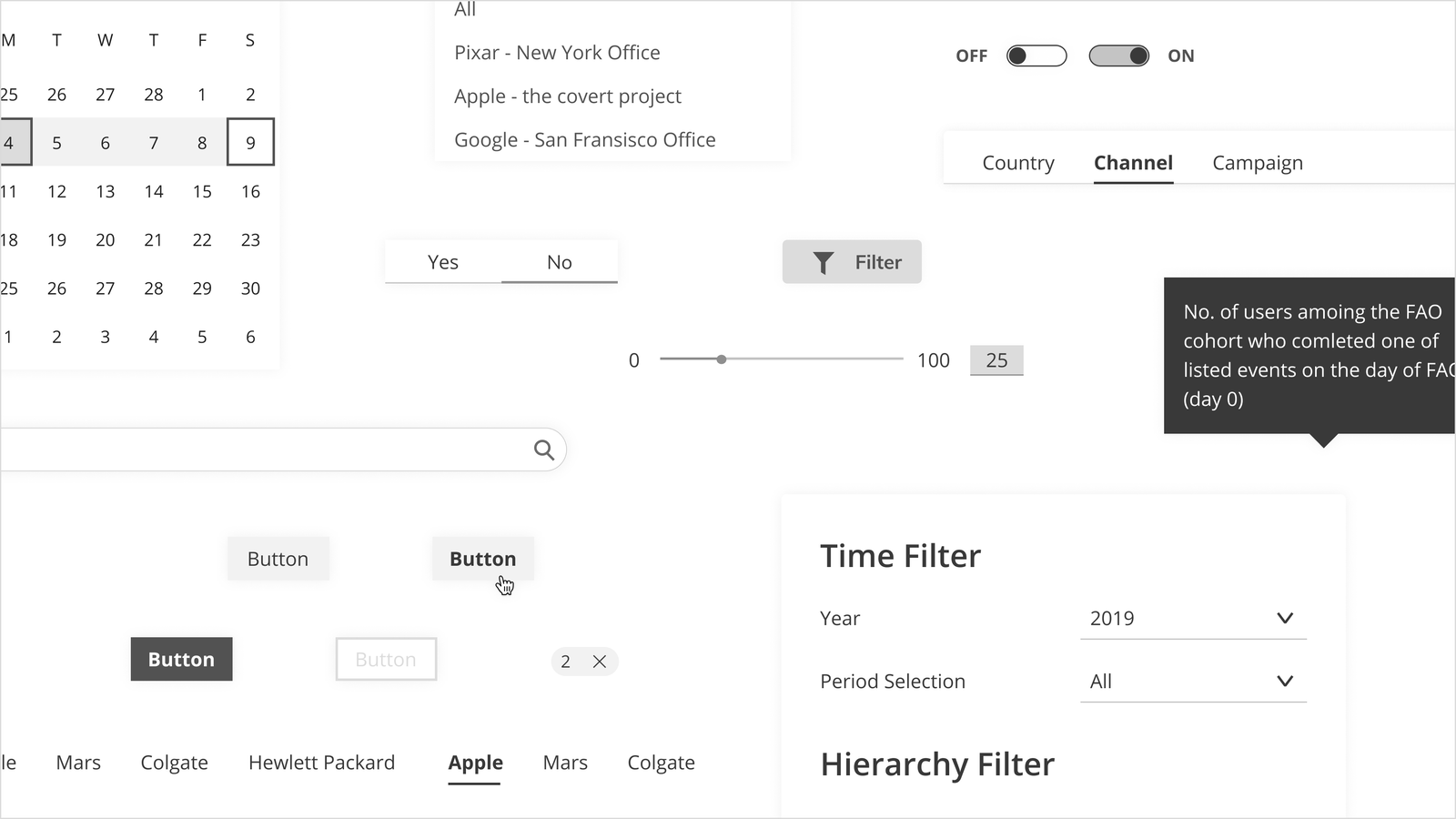This screenshot has height=819, width=1456.
Task: Select day 9 in the calendar
Action: [250, 143]
